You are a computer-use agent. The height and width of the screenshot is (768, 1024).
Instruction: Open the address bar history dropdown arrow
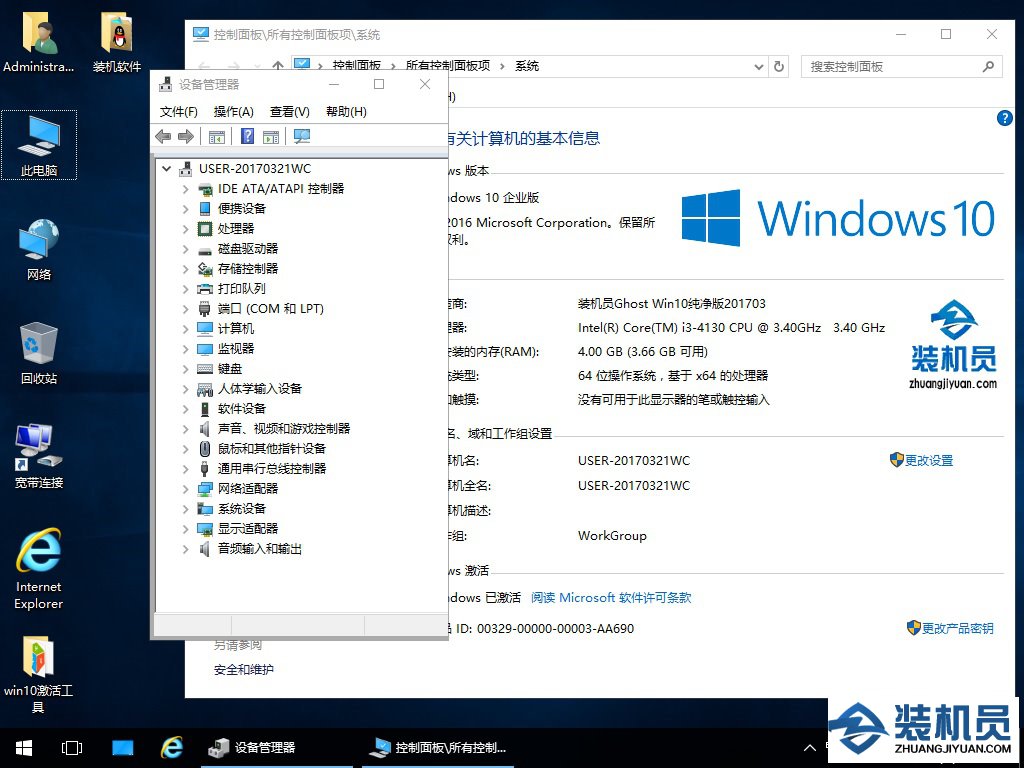click(x=758, y=66)
